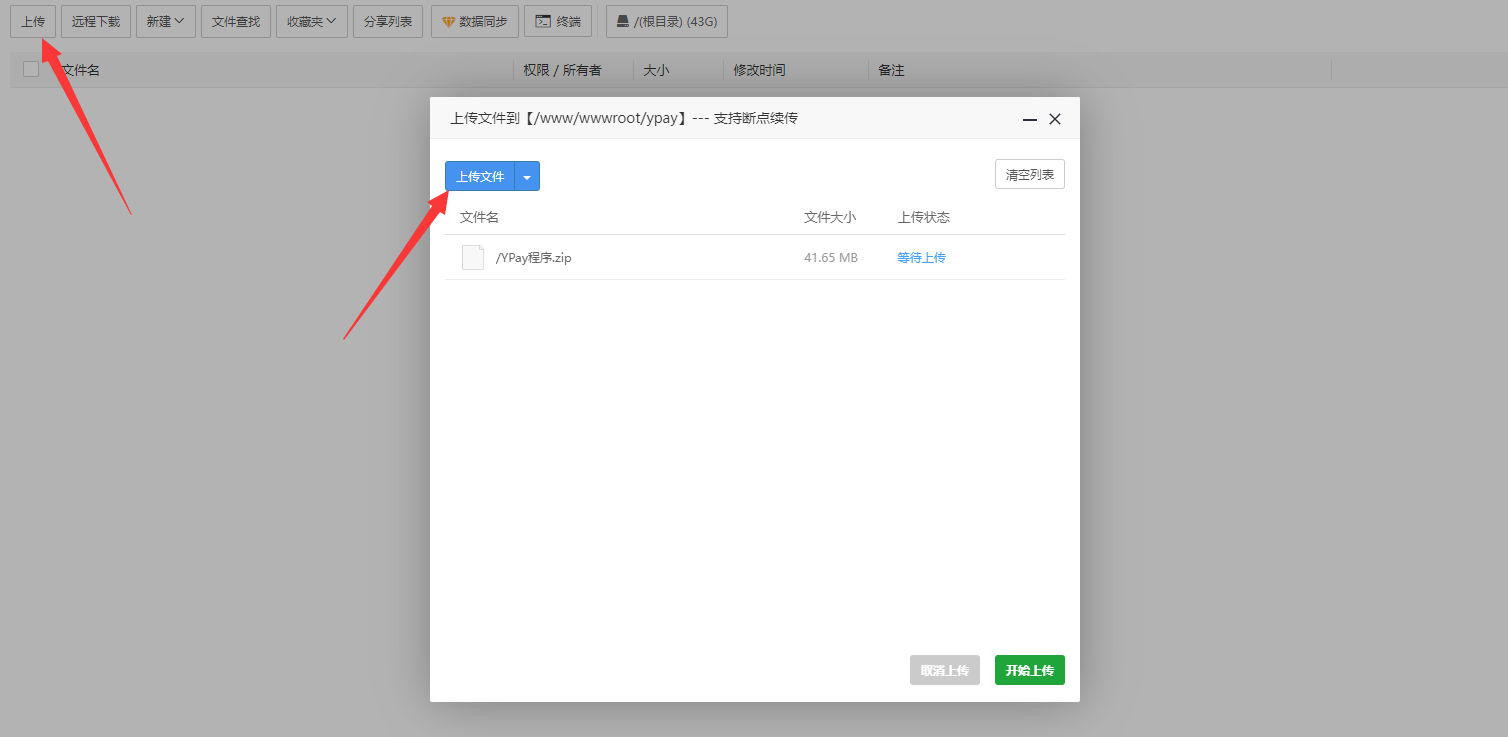Close the upload dialog with X

click(x=1054, y=119)
